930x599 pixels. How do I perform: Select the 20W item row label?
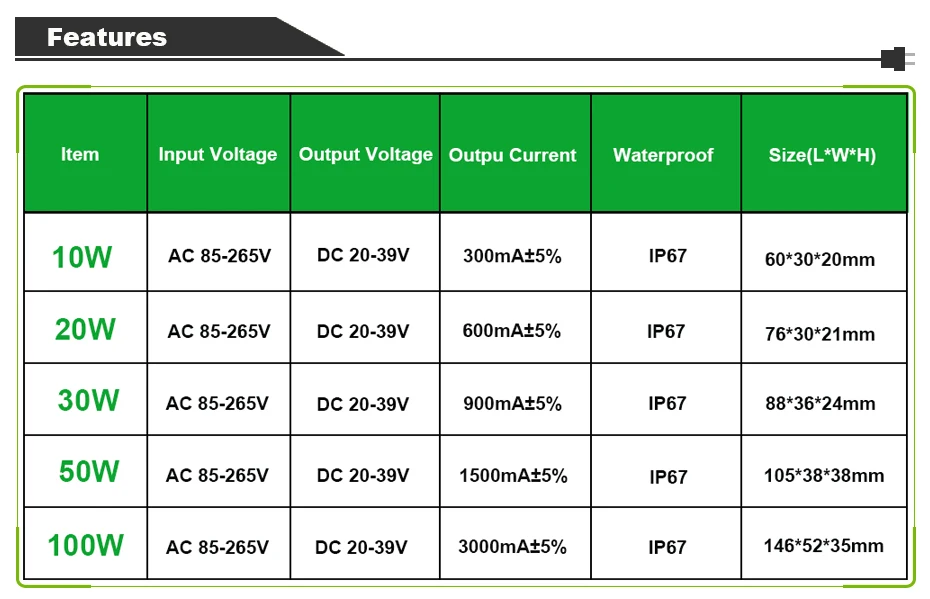(x=85, y=329)
